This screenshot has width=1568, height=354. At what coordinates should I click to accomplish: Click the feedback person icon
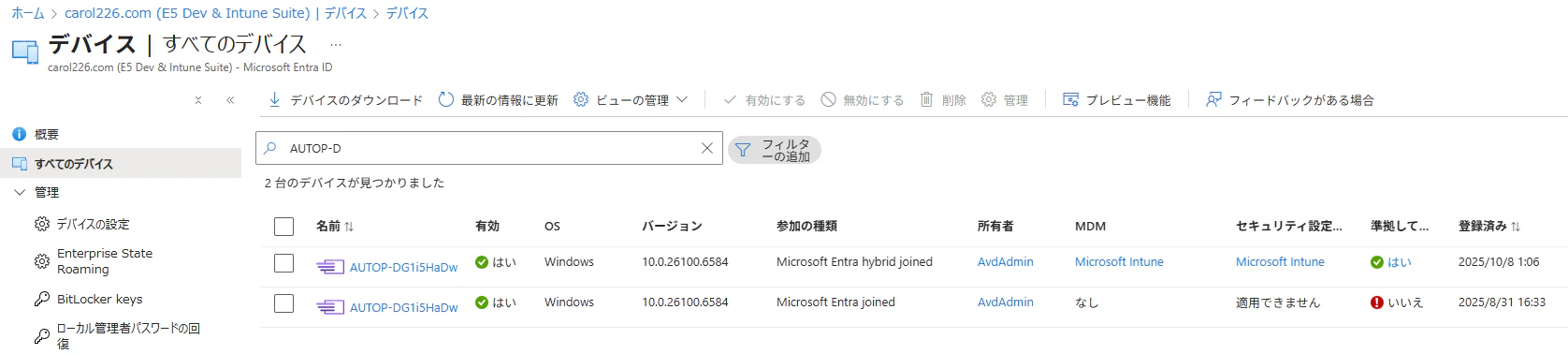(x=1213, y=99)
